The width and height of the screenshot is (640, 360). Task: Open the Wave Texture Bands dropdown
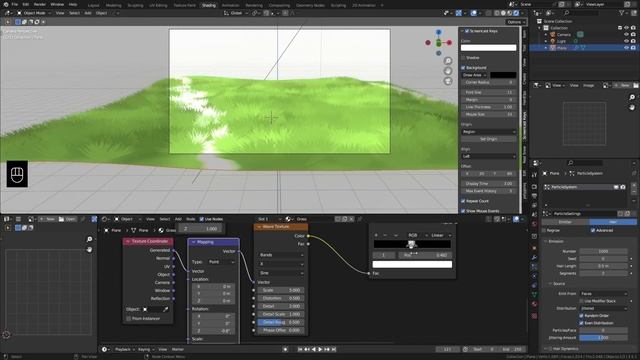(x=281, y=255)
